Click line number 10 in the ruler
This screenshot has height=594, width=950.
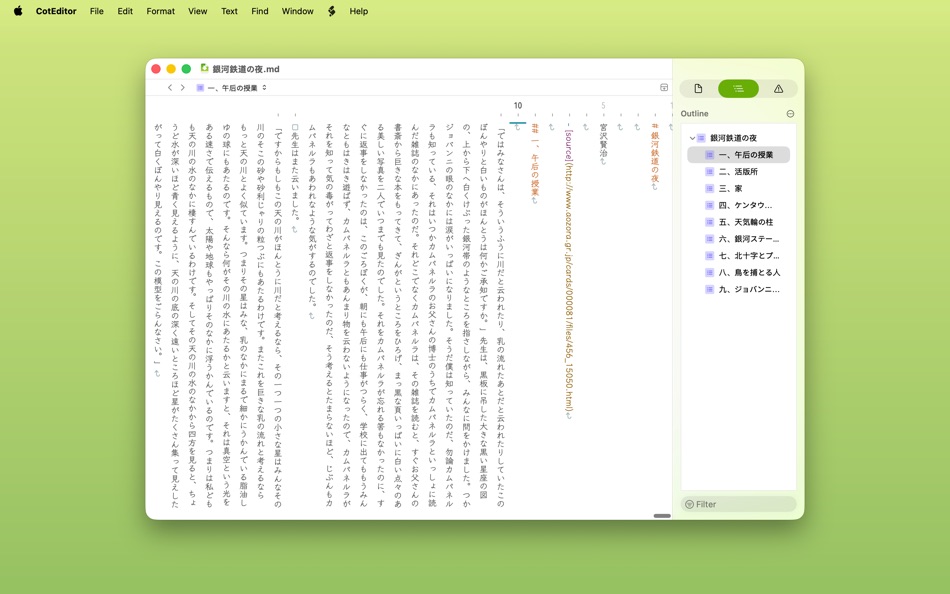518,105
